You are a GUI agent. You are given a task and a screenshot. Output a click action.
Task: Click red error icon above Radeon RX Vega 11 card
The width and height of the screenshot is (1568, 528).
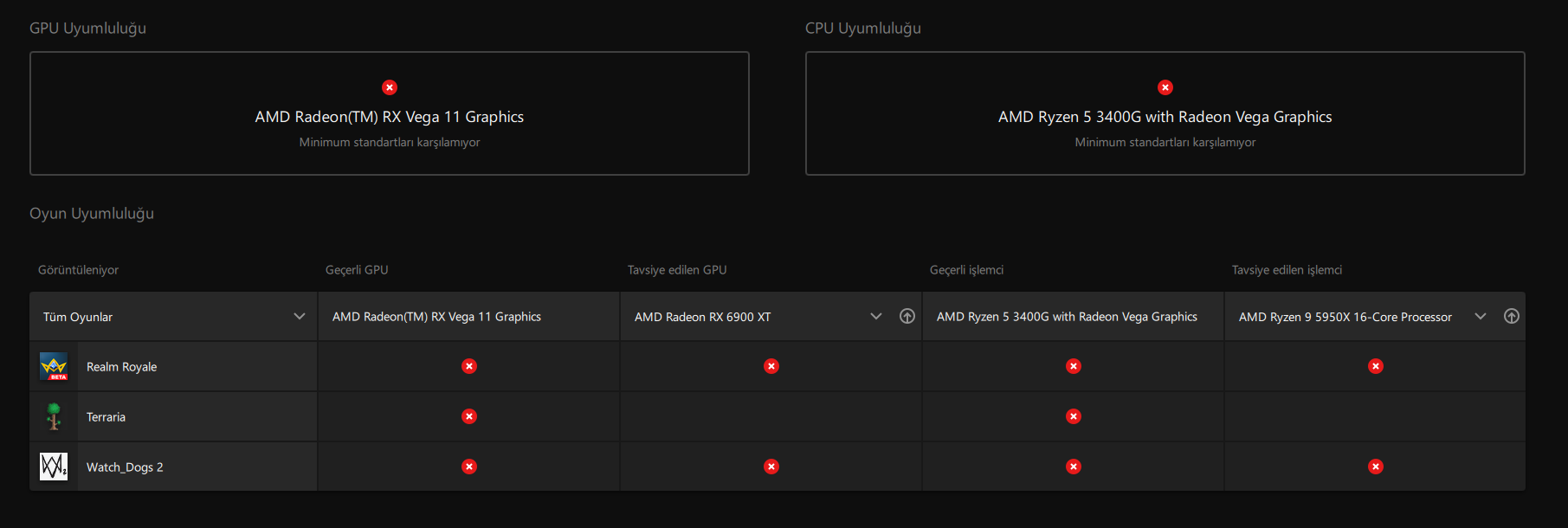click(390, 87)
